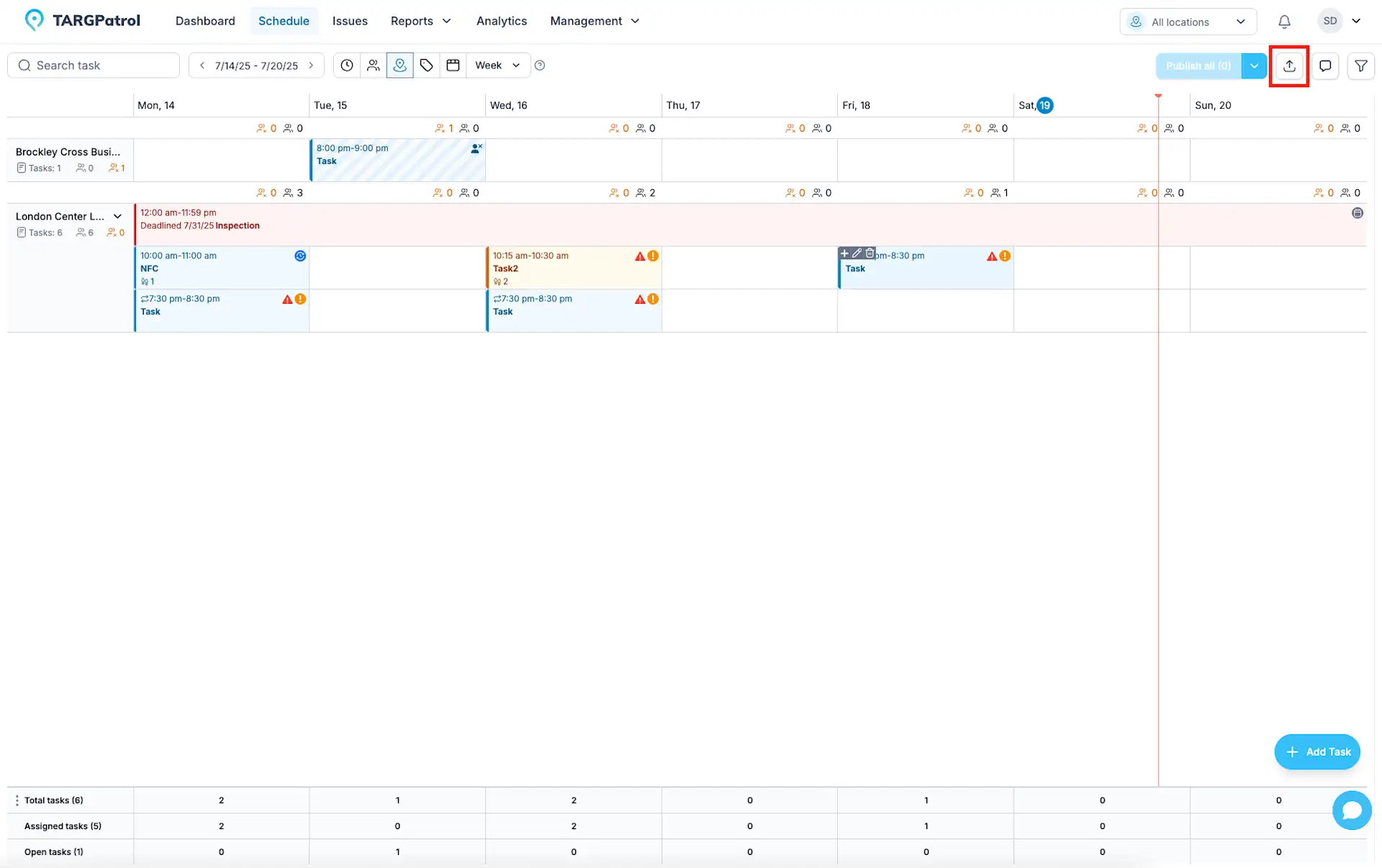Open the schedule filter funnel
This screenshot has height=868, width=1382.
1360,65
